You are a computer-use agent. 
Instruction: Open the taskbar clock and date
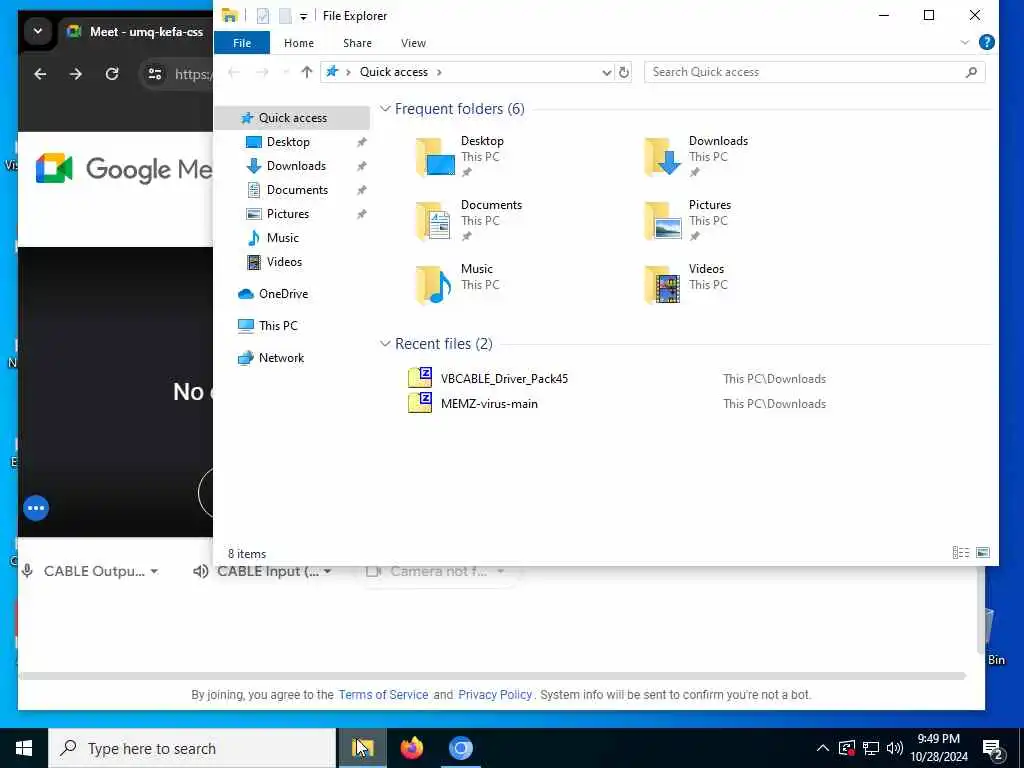[x=938, y=748]
